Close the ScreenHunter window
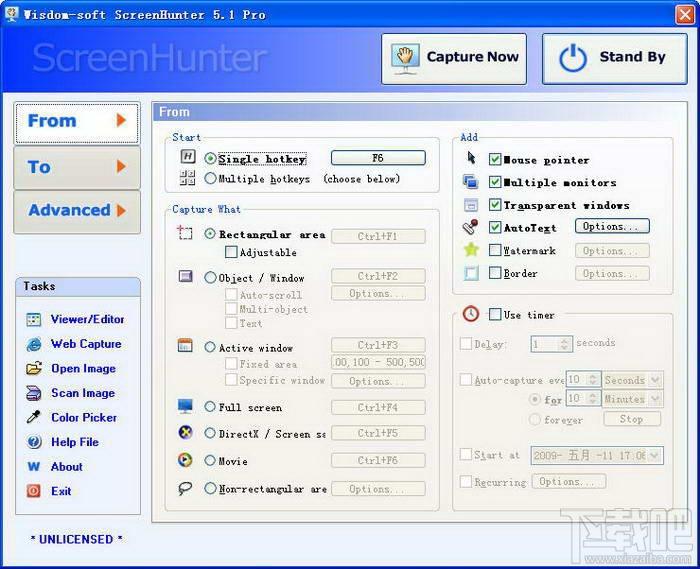This screenshot has width=700, height=569. click(685, 14)
